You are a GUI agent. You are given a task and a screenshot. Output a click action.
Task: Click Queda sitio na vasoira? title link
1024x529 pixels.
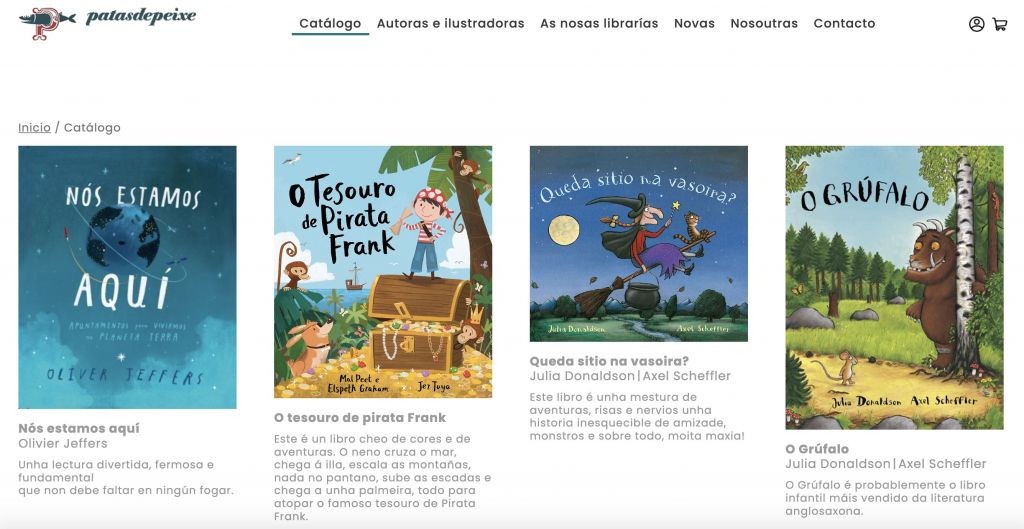pos(609,361)
